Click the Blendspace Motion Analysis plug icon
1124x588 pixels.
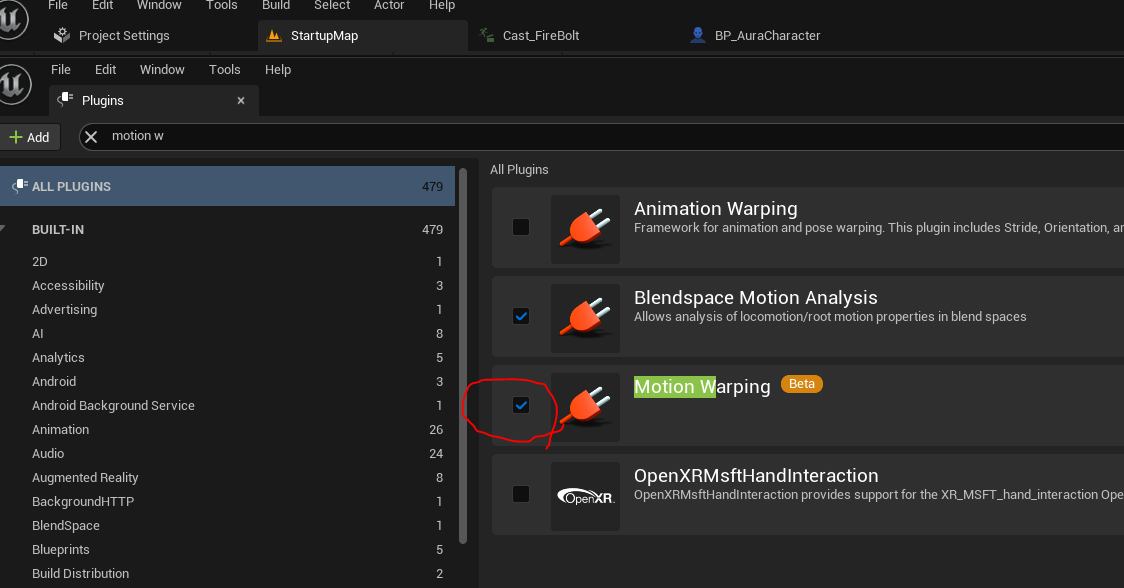click(x=585, y=318)
